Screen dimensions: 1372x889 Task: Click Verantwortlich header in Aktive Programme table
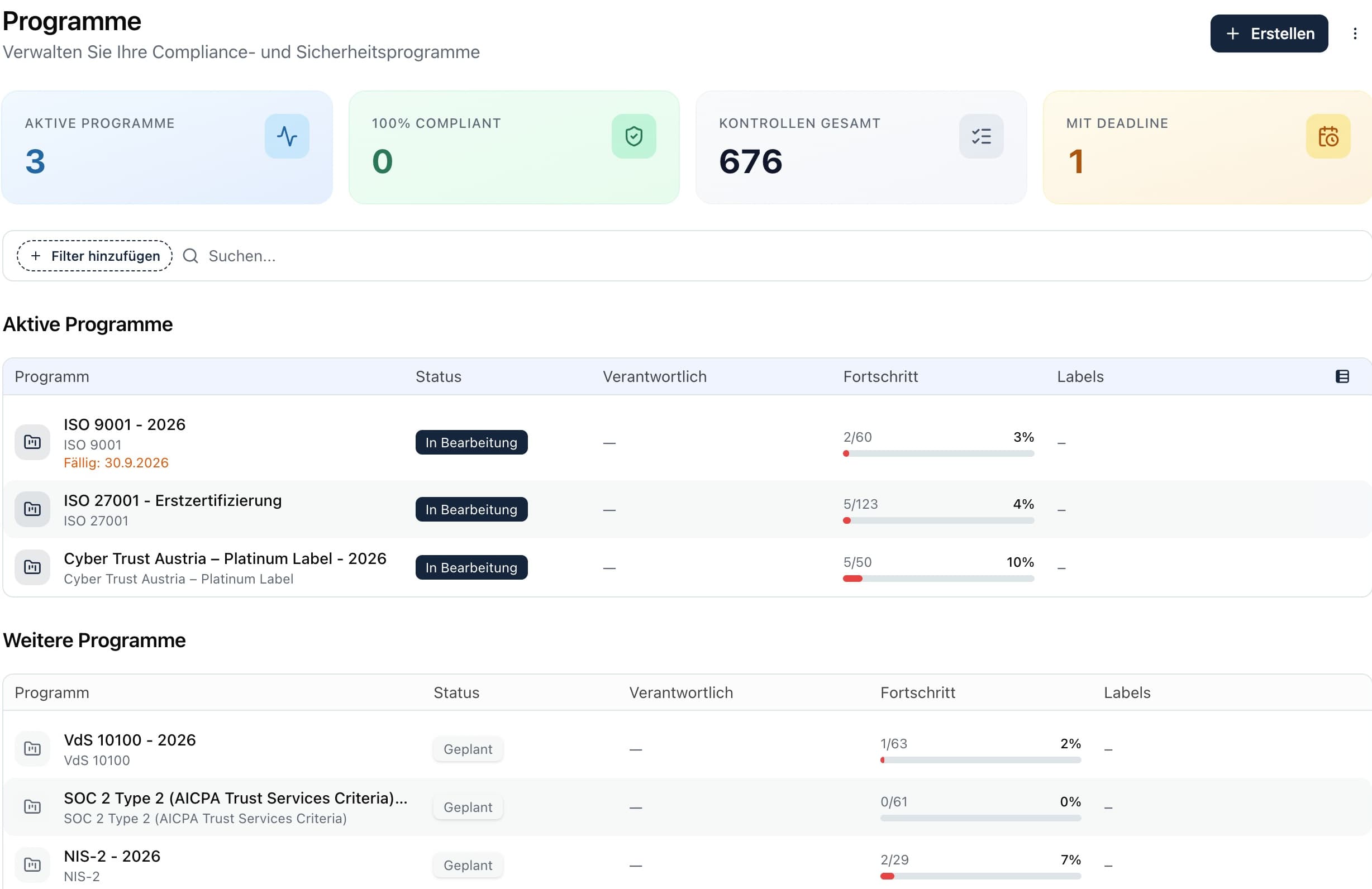(654, 376)
